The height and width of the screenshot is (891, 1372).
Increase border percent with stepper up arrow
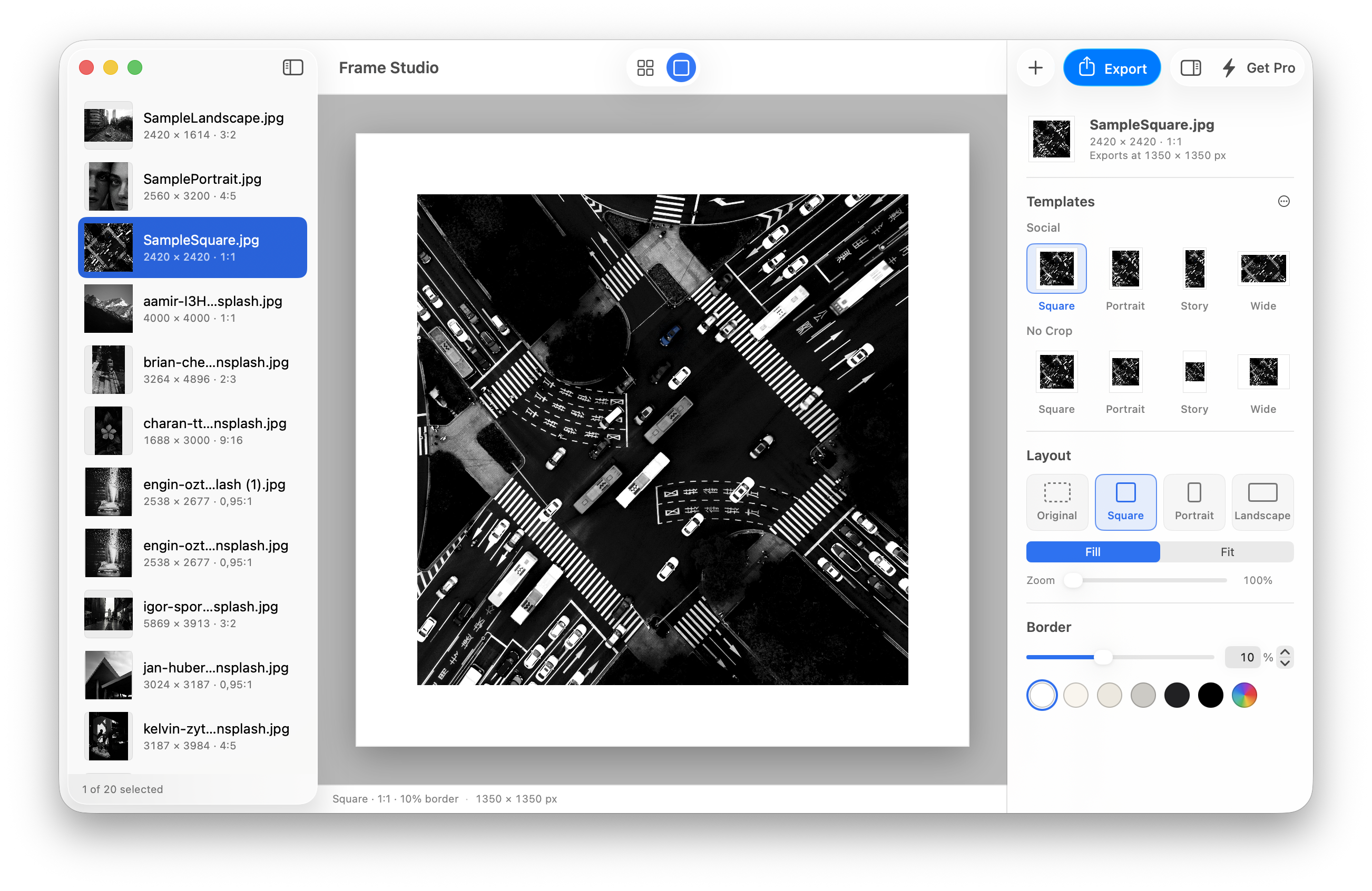click(1285, 652)
